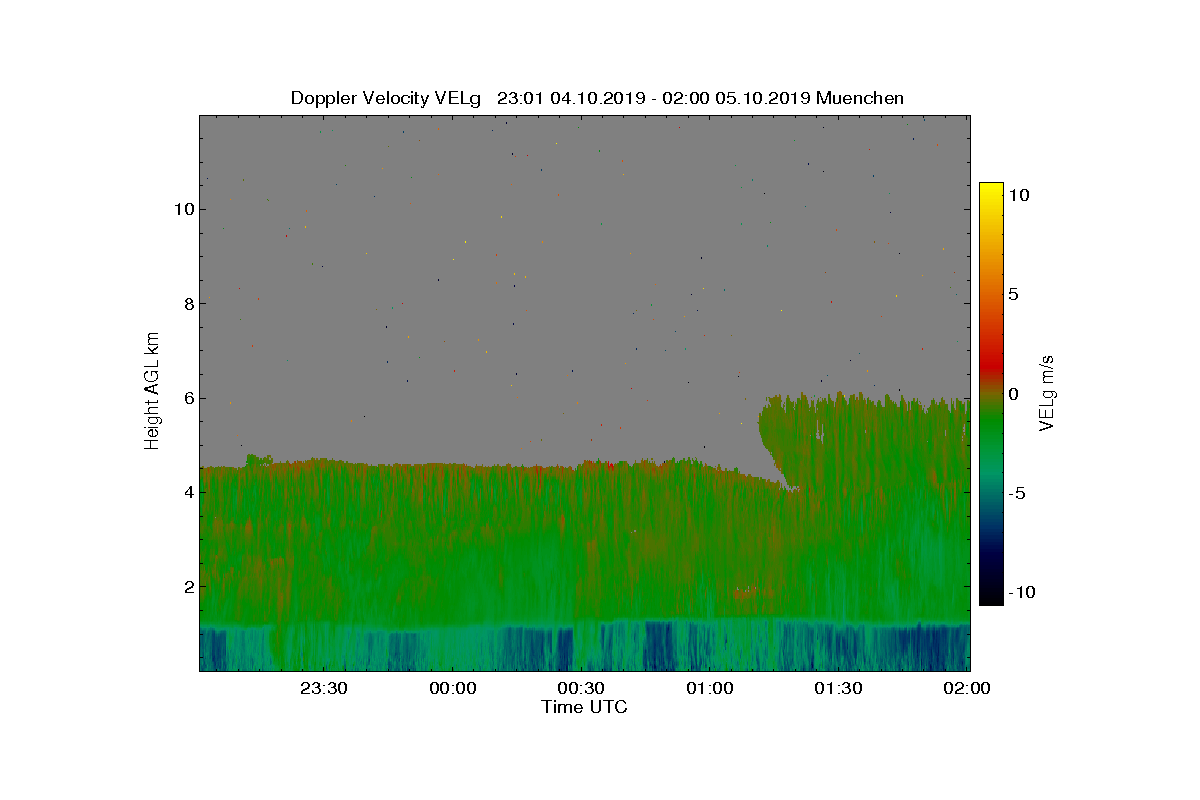Click the '00:00' time tick label
Viewport: 1200px width, 800px height.
pos(453,688)
